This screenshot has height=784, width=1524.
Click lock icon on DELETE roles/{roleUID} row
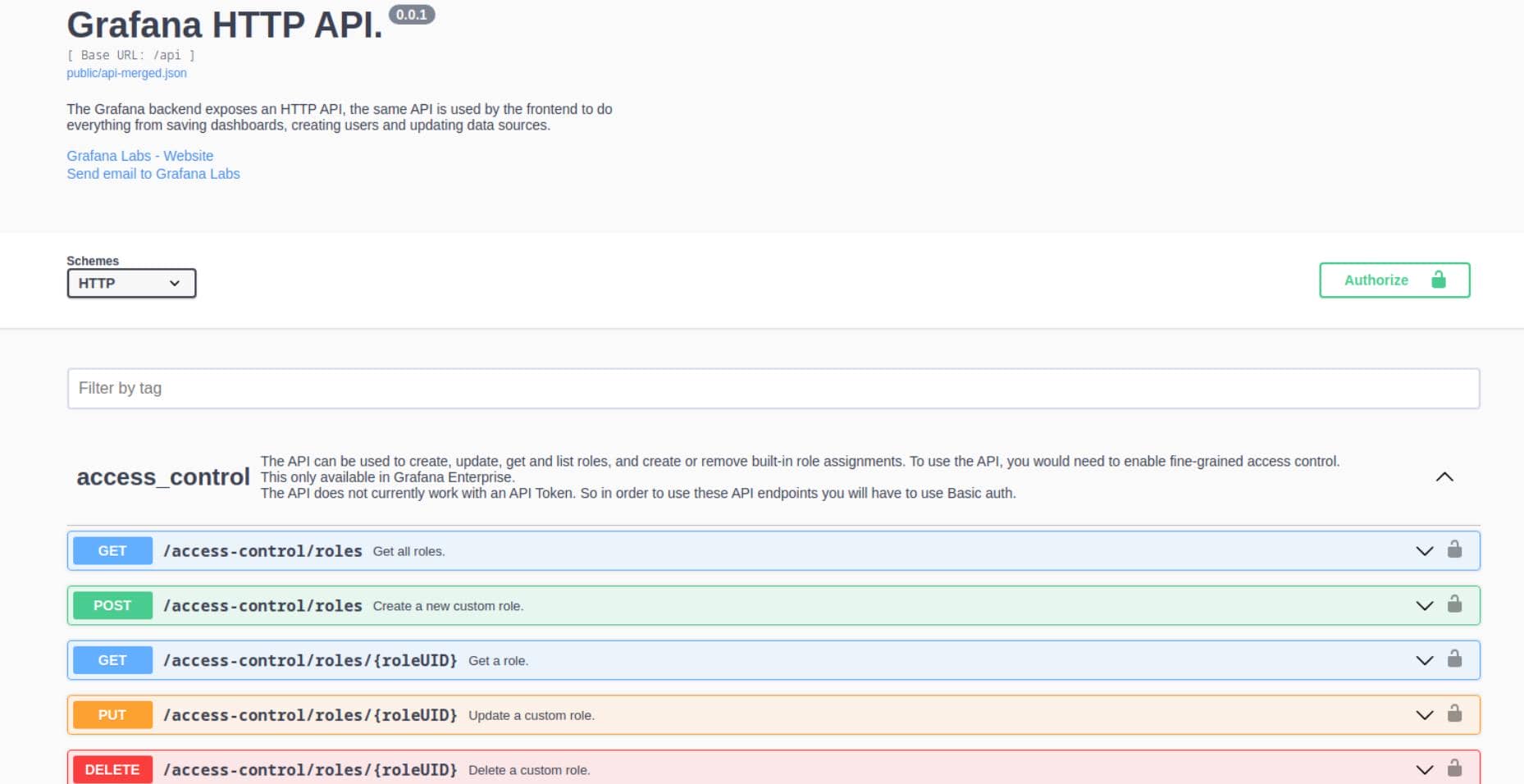[x=1454, y=768]
